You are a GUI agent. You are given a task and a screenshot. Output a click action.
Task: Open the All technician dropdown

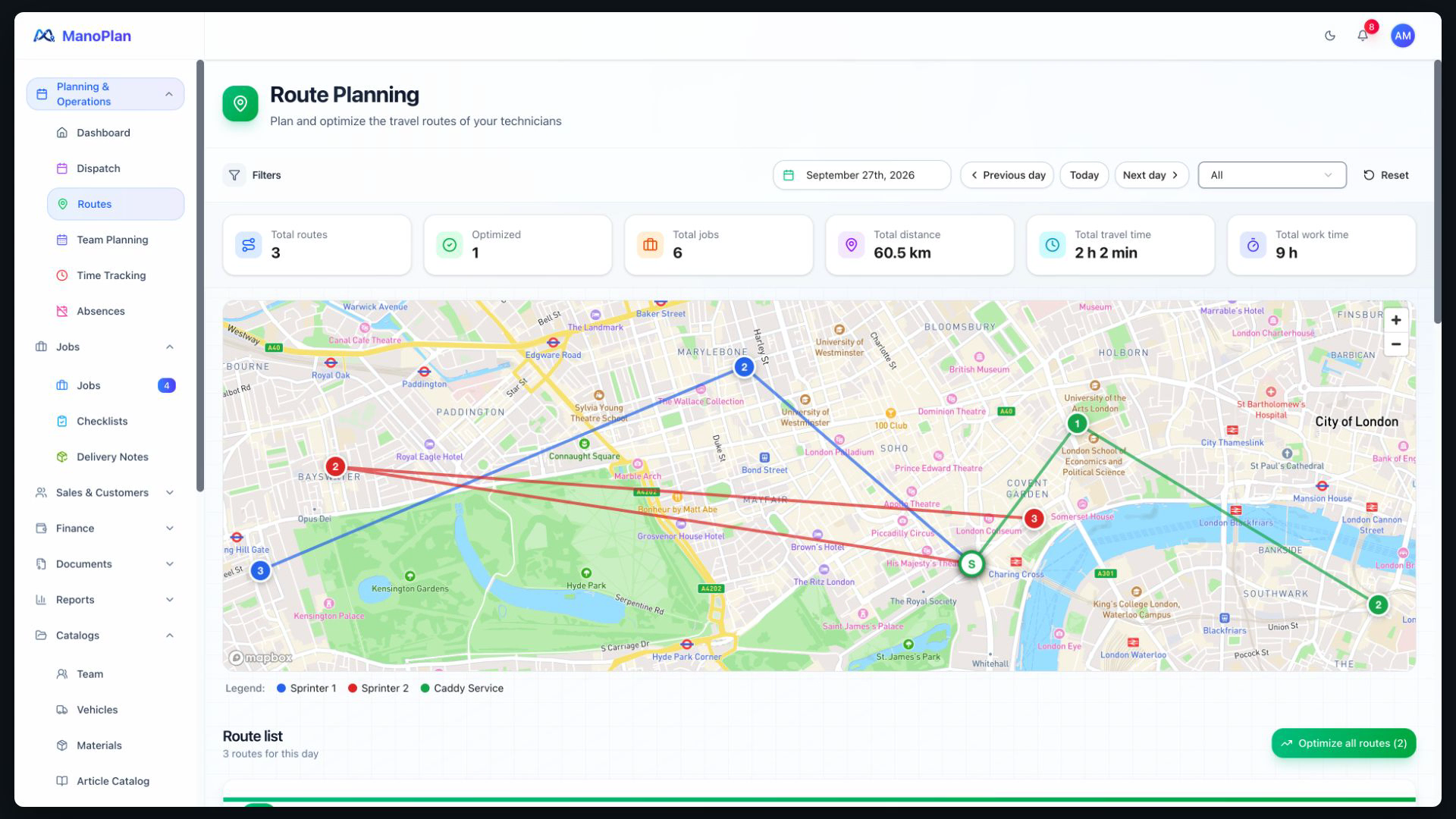(1272, 175)
